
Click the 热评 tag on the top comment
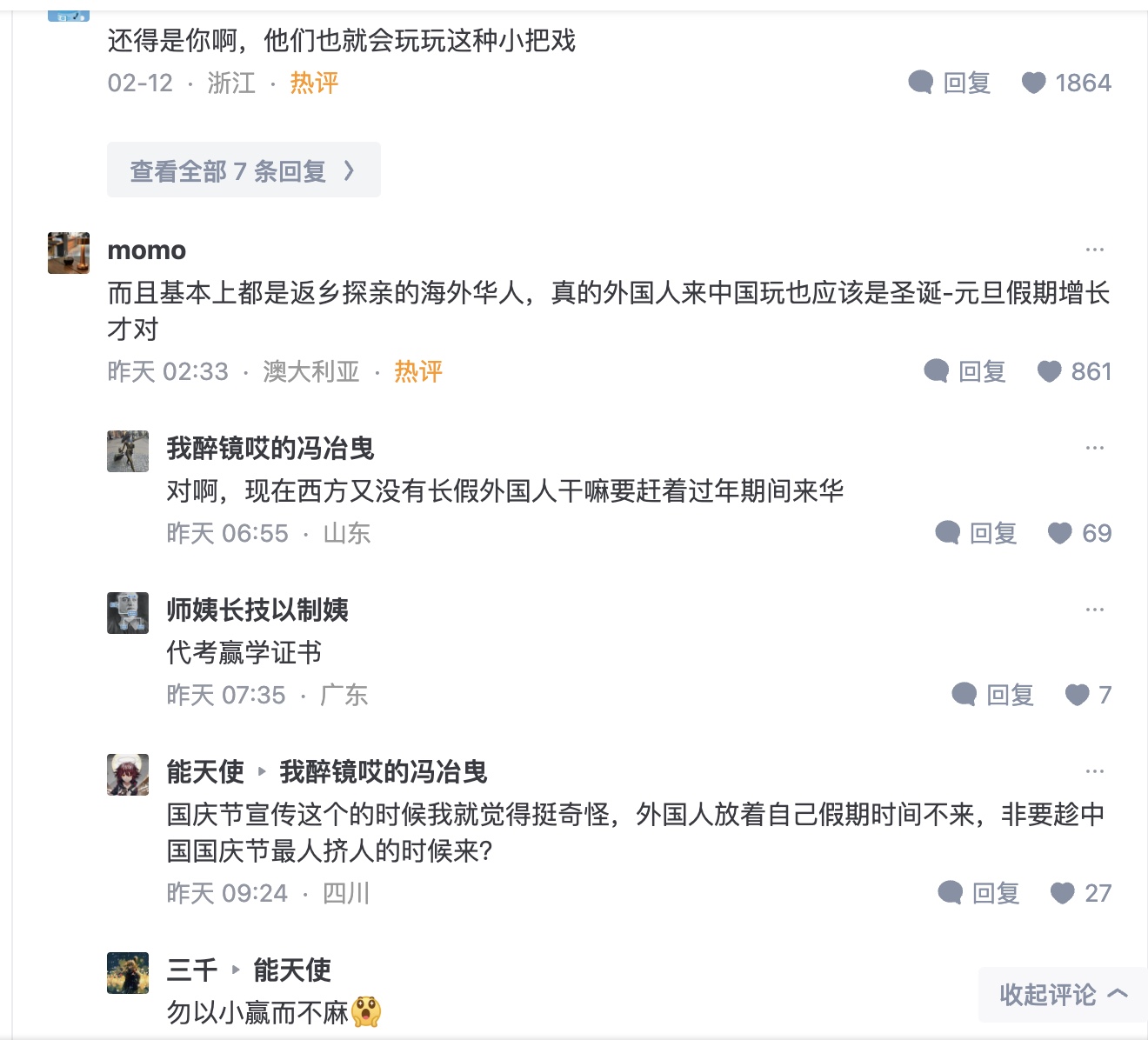point(314,83)
